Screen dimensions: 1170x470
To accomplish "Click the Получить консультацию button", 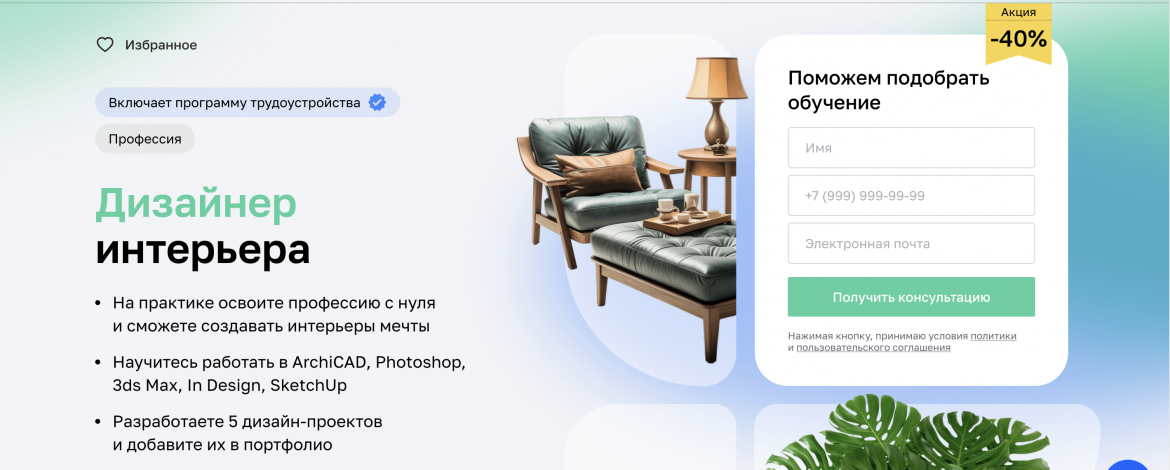I will 911,297.
